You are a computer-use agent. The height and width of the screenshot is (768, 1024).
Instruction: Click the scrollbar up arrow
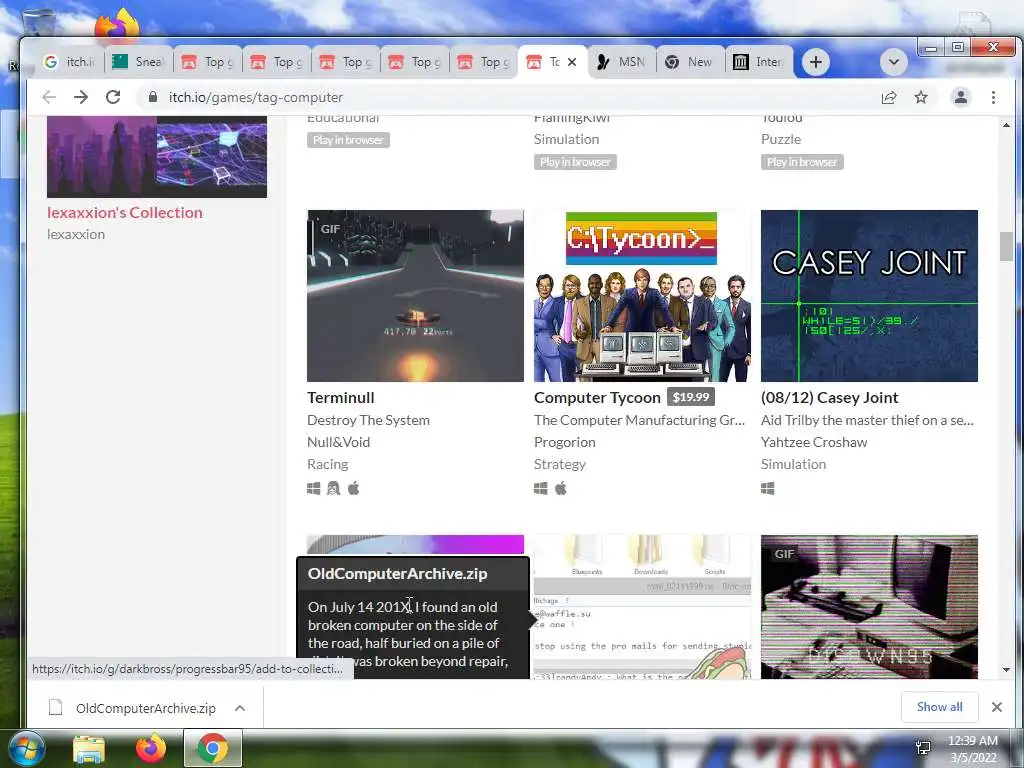coord(1006,125)
